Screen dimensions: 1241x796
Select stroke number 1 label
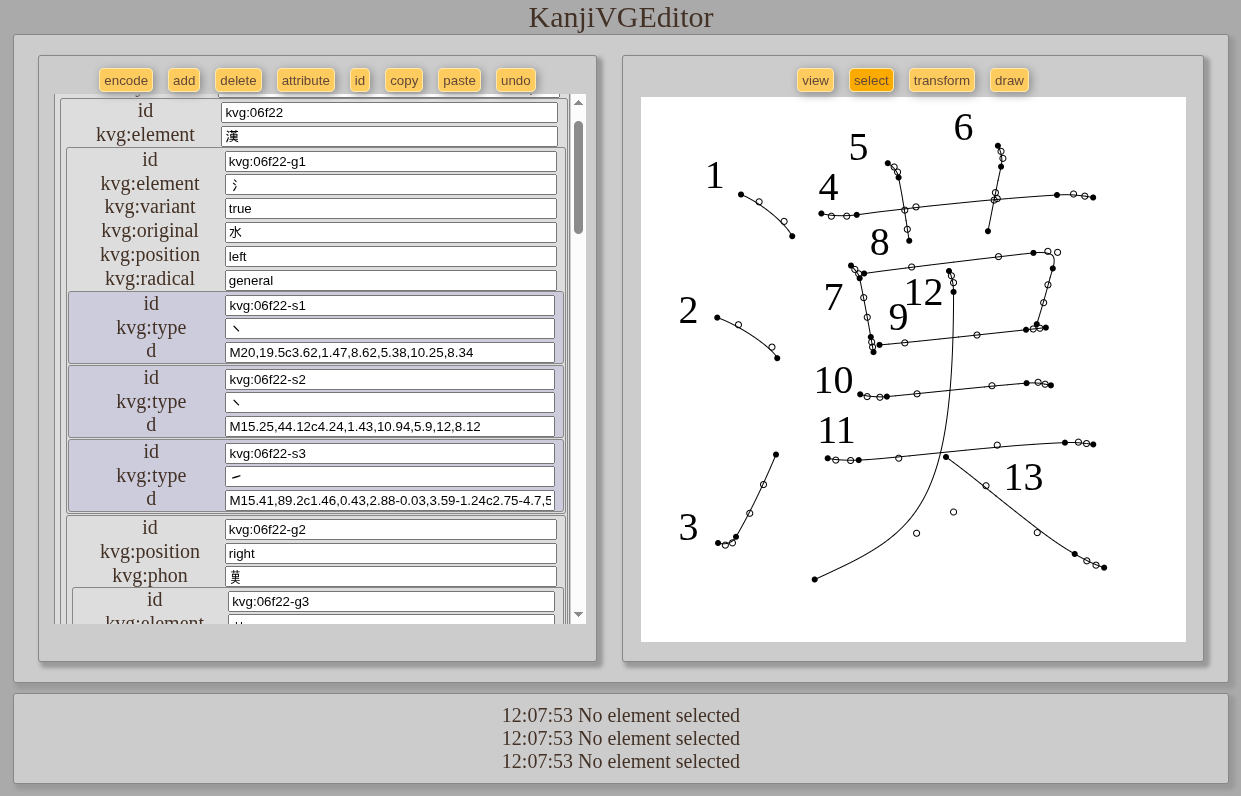click(714, 176)
